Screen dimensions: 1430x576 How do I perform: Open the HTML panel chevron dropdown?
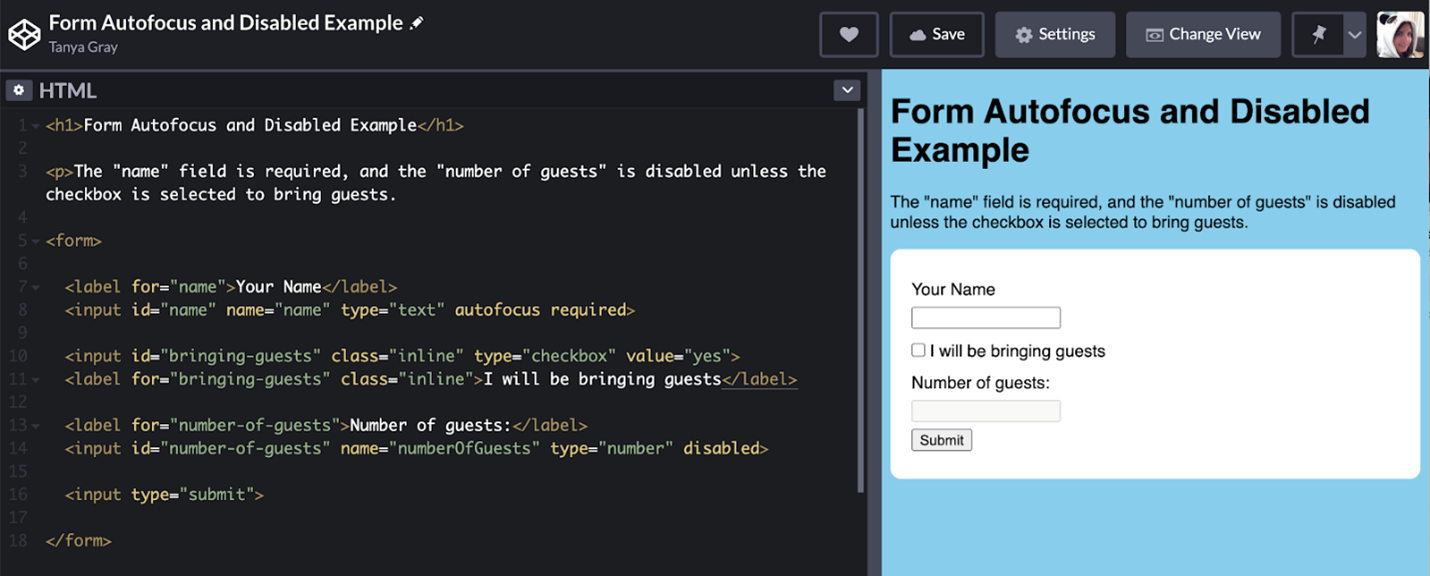point(847,91)
